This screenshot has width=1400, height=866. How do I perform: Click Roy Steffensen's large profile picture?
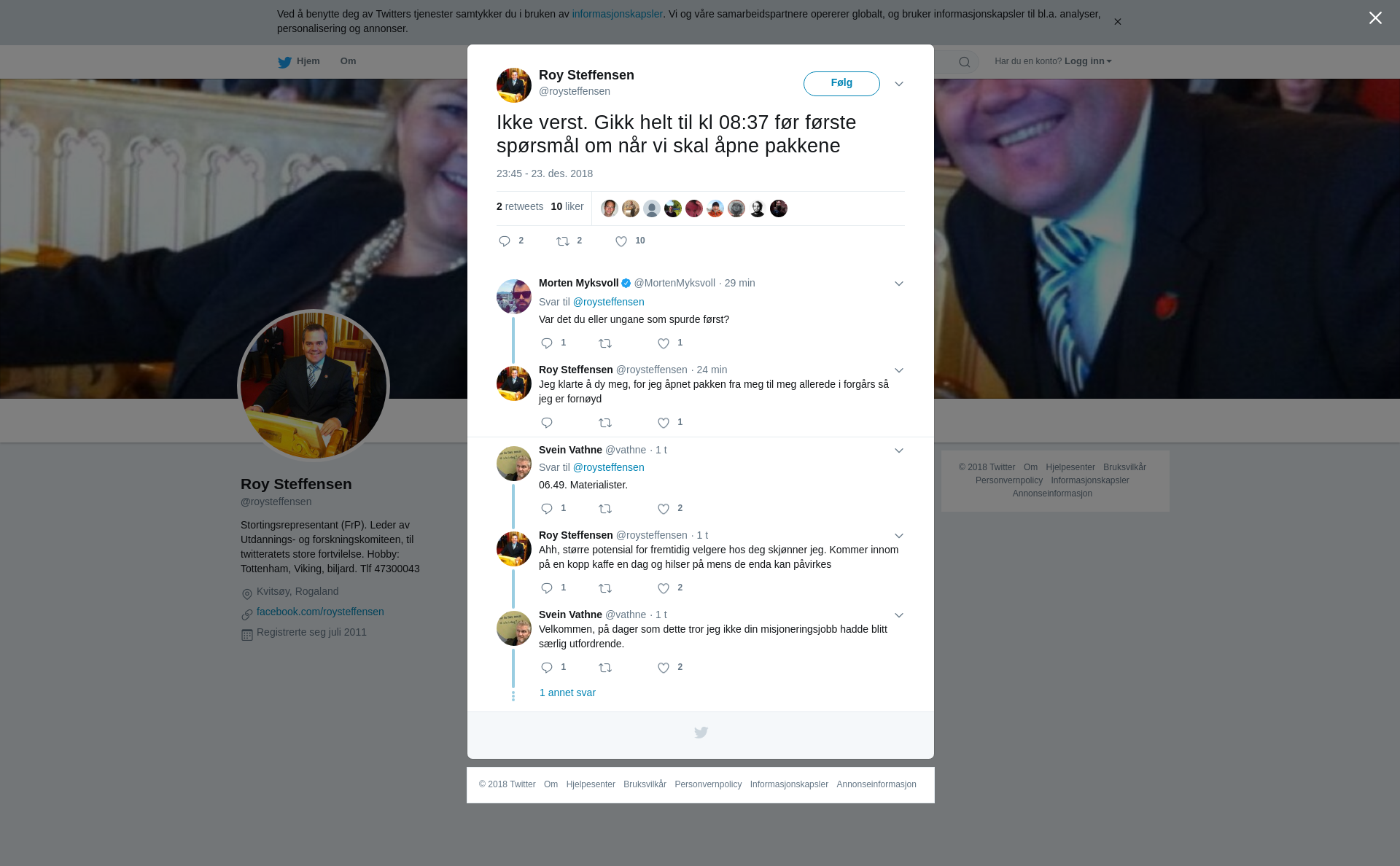click(314, 386)
